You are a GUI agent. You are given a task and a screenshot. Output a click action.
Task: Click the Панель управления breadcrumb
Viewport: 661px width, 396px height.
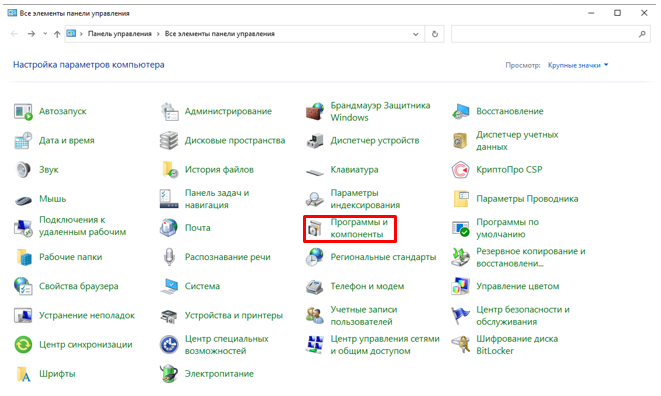(x=120, y=34)
